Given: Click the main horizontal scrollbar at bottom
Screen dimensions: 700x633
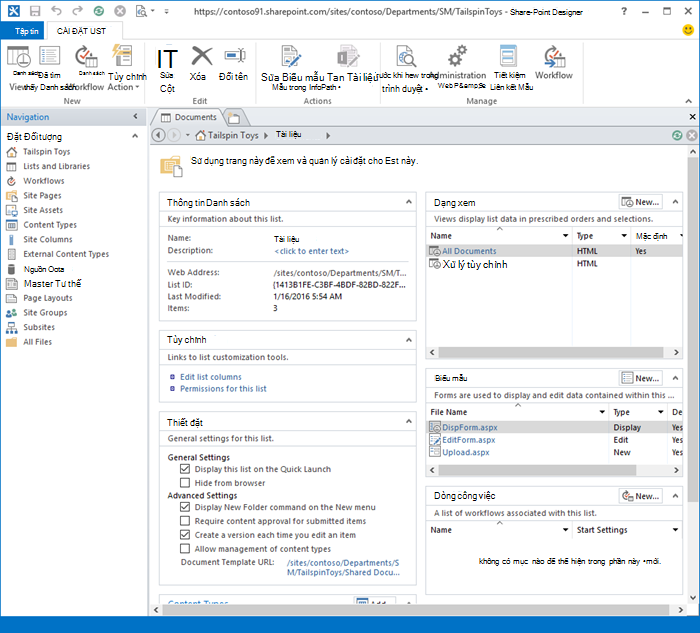Looking at the screenshot, I should coord(415,609).
